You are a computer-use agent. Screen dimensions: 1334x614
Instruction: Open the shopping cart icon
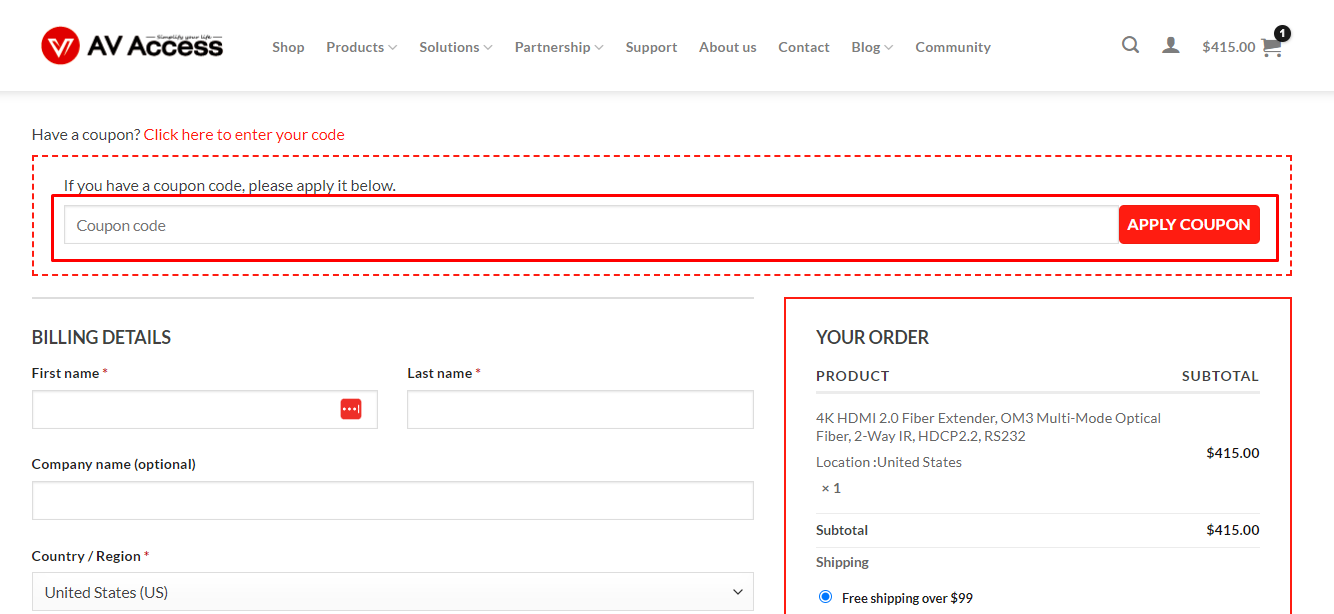1272,47
